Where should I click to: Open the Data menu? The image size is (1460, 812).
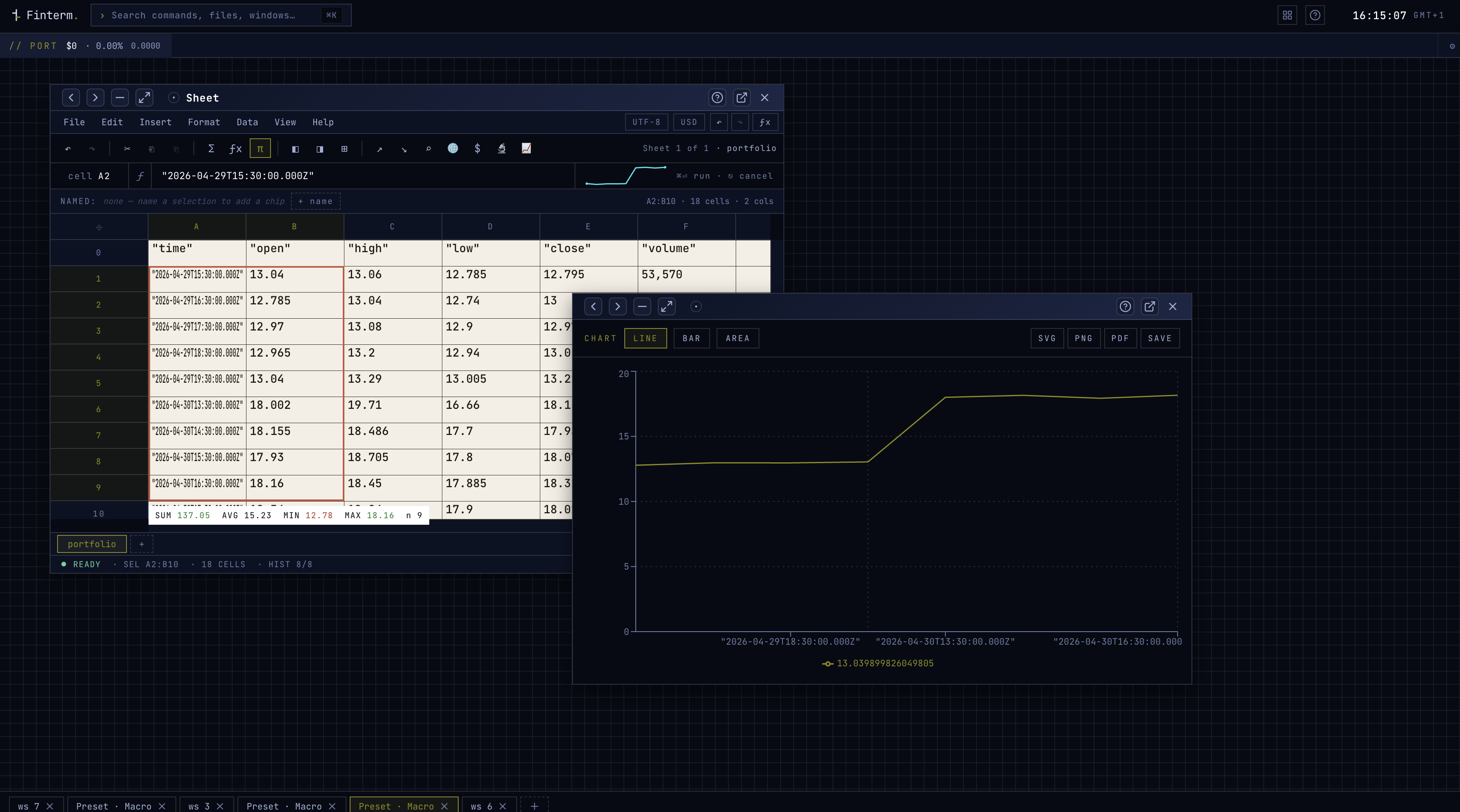click(247, 122)
